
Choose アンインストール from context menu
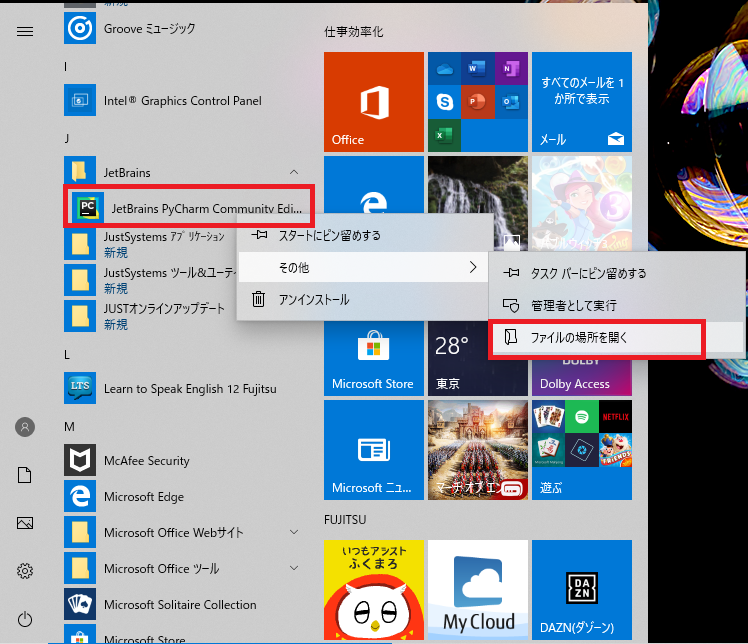pos(365,300)
